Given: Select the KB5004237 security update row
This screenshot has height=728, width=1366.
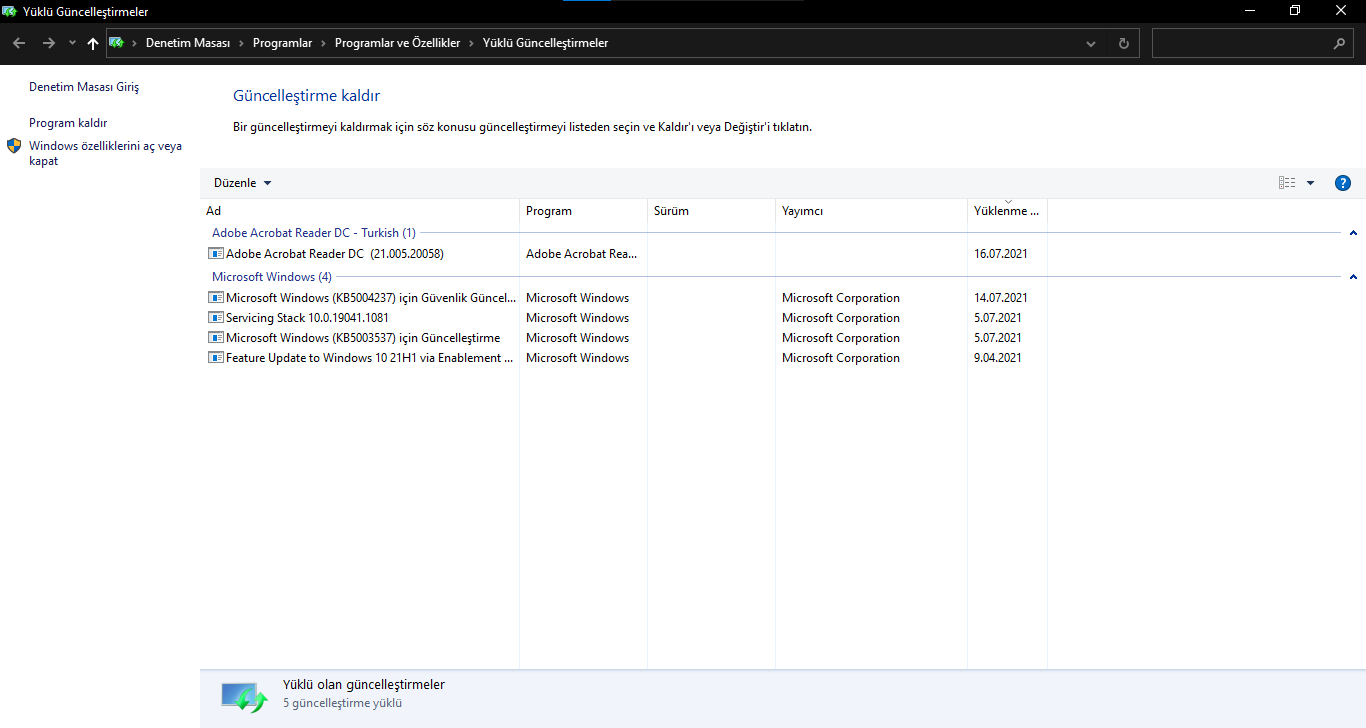Looking at the screenshot, I should tap(371, 298).
